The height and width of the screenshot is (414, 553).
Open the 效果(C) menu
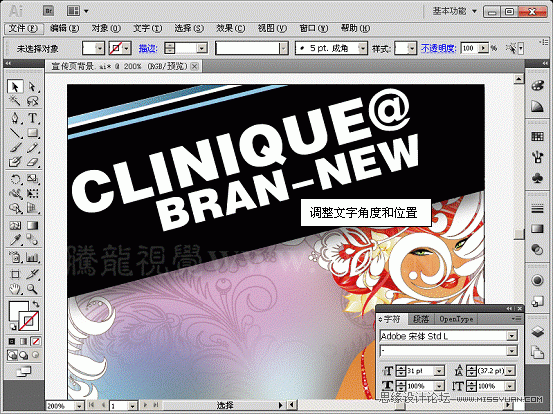coord(230,28)
